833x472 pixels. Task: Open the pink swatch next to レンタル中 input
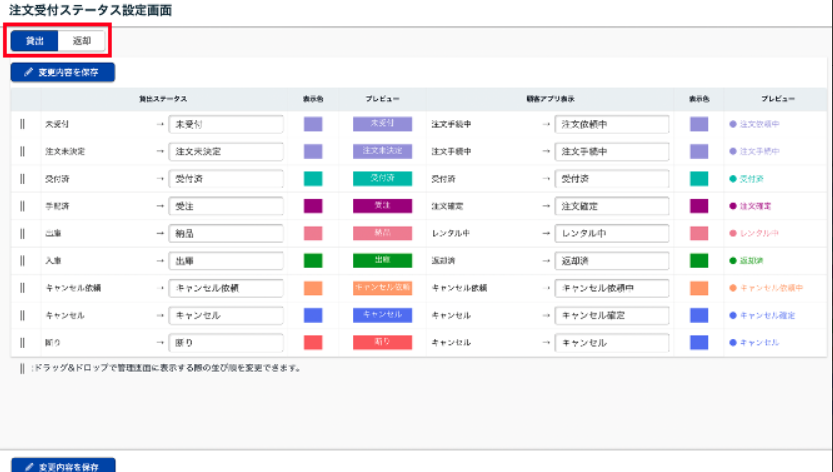click(x=698, y=233)
